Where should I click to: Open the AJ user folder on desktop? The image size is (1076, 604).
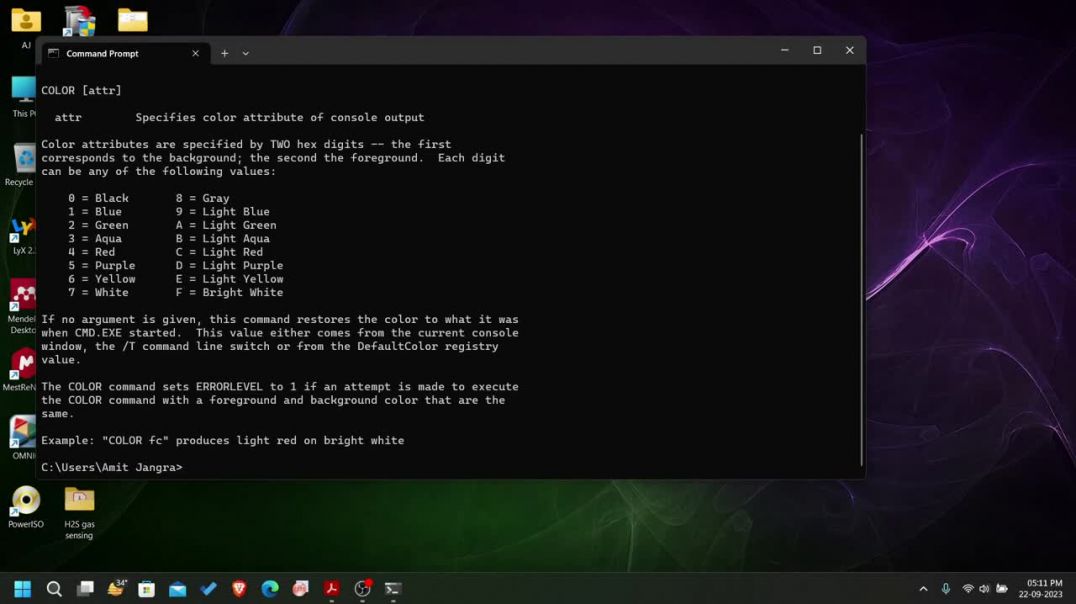[26, 27]
